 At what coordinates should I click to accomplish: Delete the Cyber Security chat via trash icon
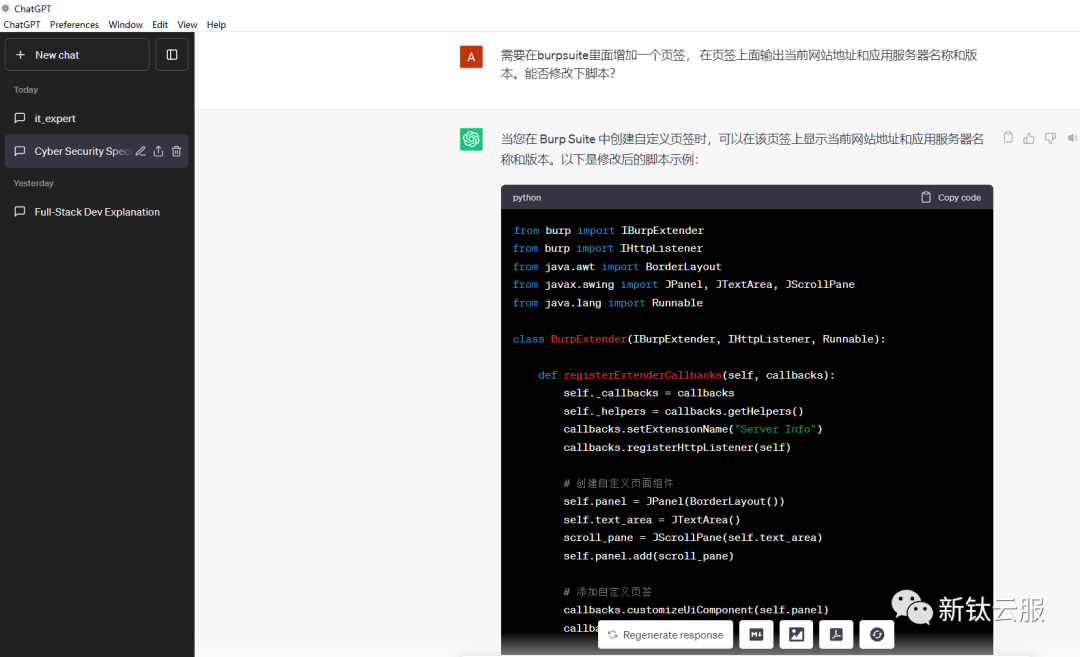176,151
